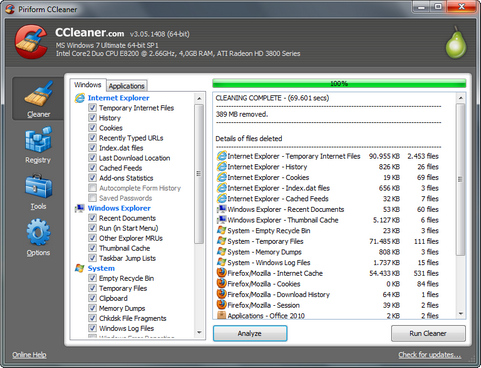Screen dimensions: 481x368
Task: Click Applications icon on Office 2010 result
Action: (221, 315)
